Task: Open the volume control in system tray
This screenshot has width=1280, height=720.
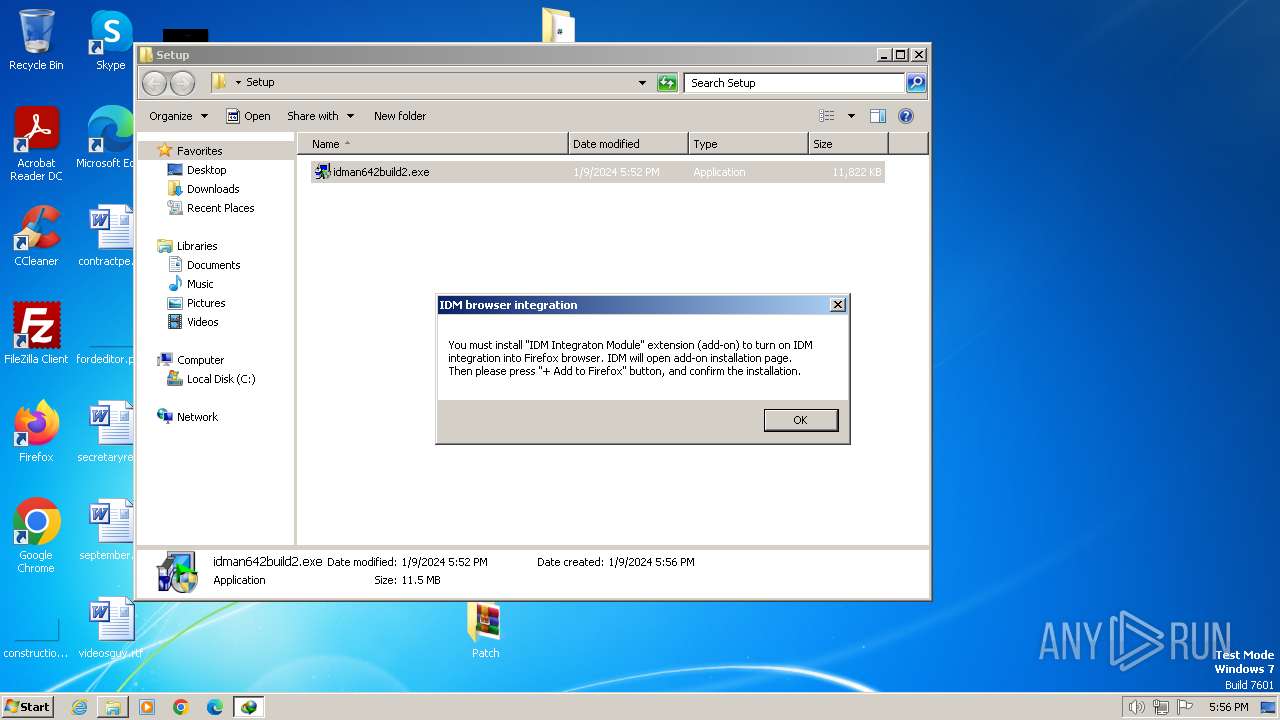Action: 1136,707
